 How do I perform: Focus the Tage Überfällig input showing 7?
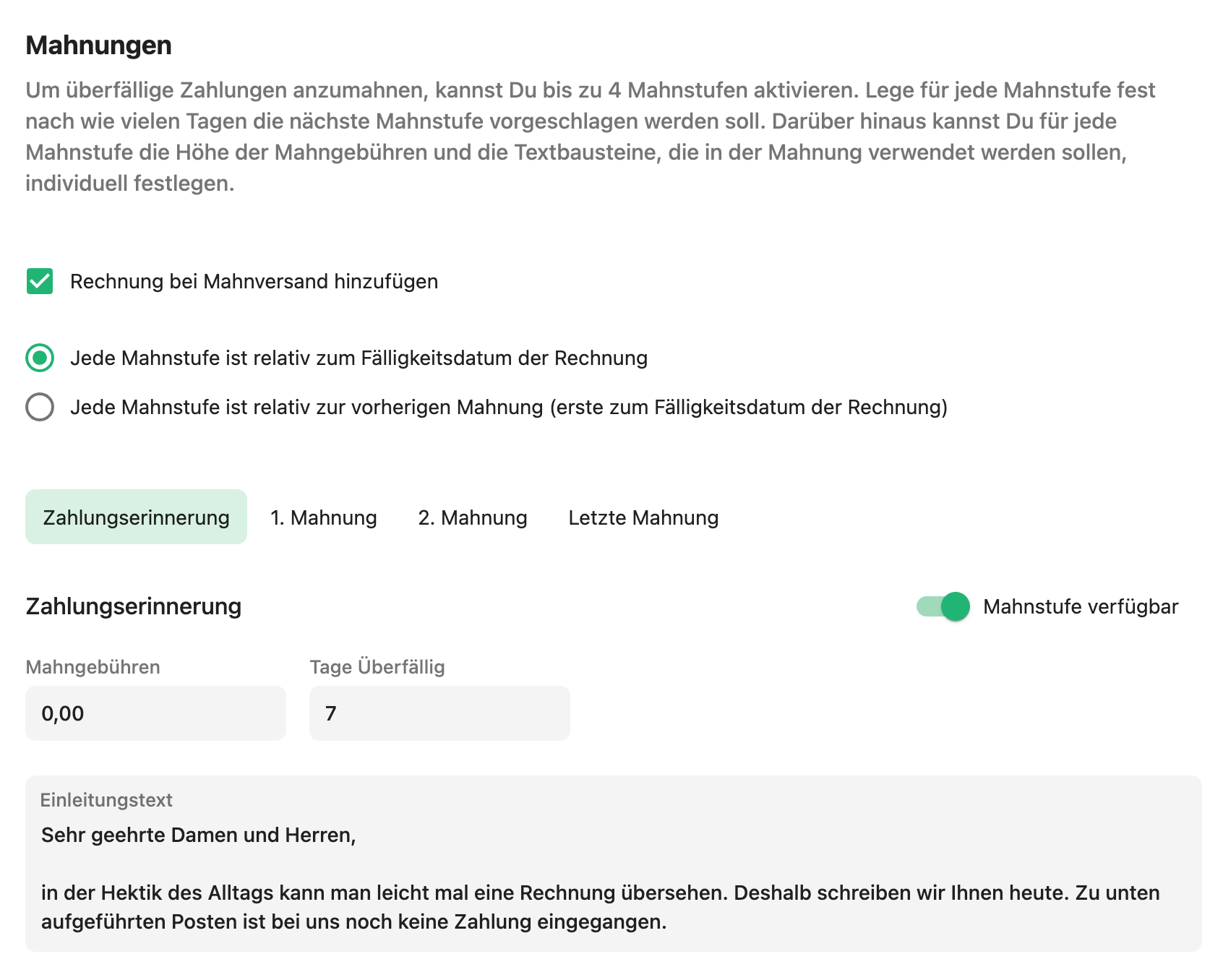439,713
